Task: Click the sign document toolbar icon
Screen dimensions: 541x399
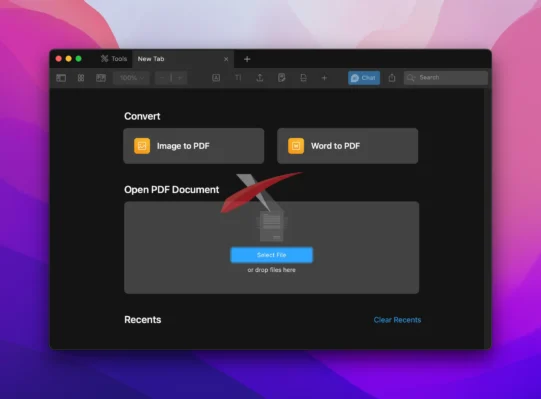Action: click(282, 78)
